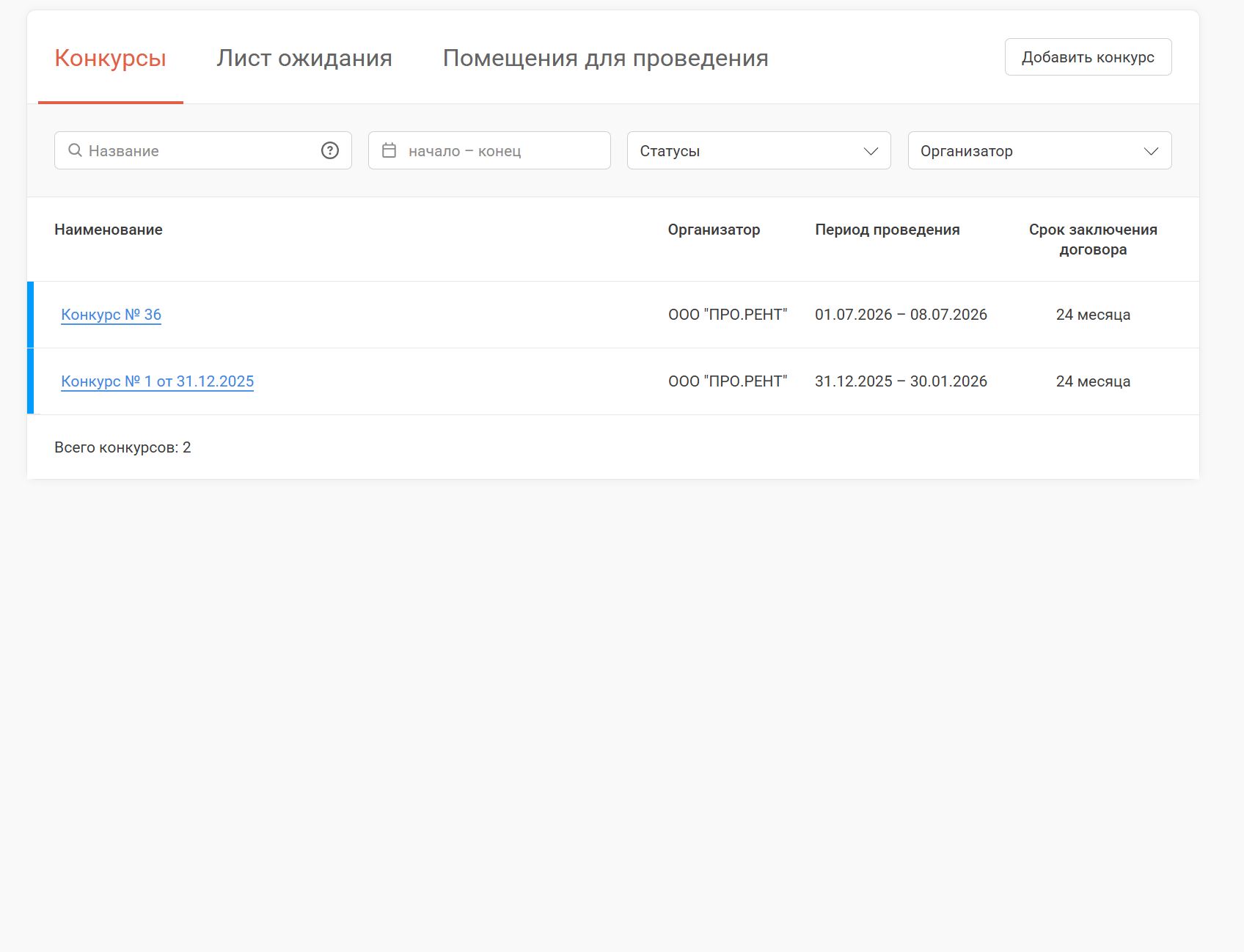Select period 01.07.2026 – 08.07.2026

pyautogui.click(x=901, y=315)
